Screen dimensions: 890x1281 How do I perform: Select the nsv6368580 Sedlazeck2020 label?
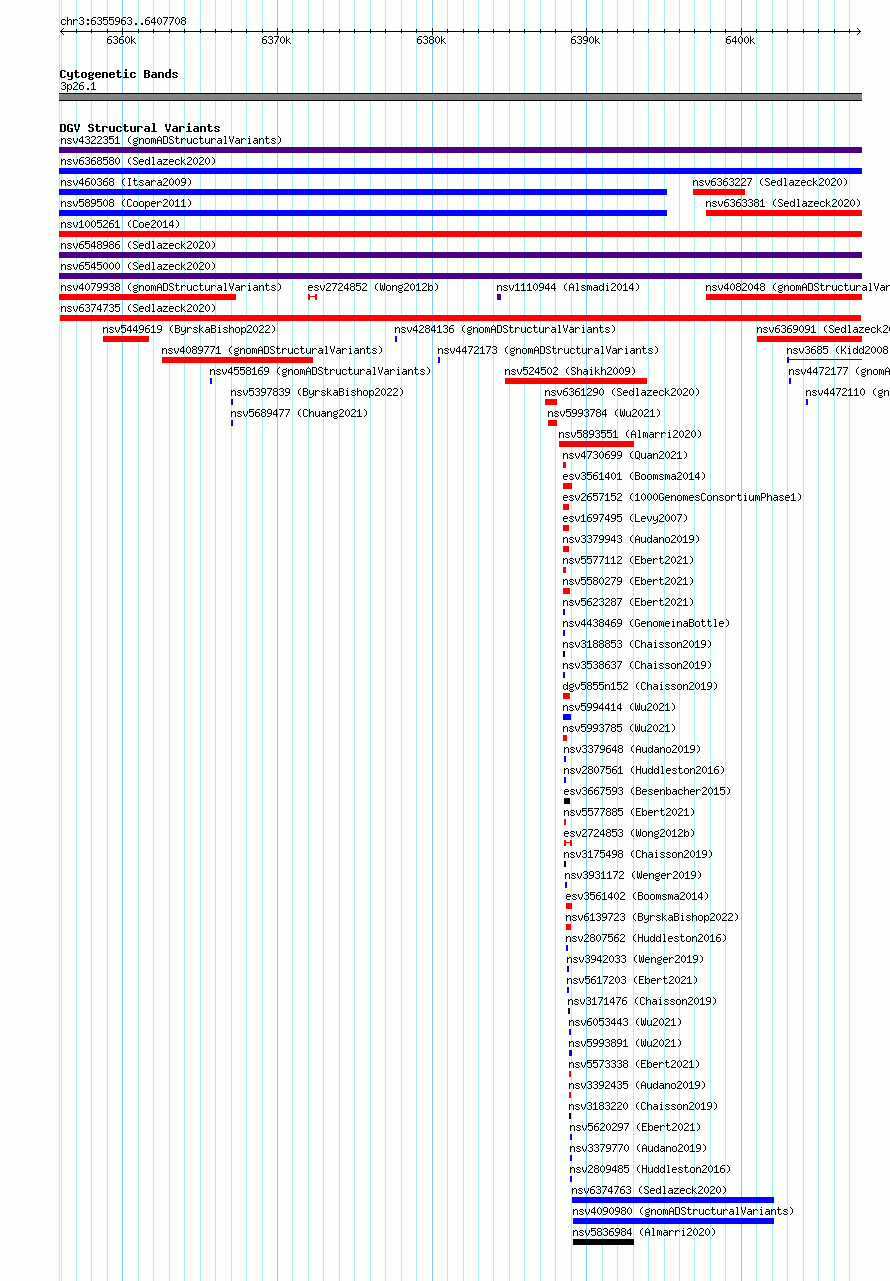(x=138, y=161)
